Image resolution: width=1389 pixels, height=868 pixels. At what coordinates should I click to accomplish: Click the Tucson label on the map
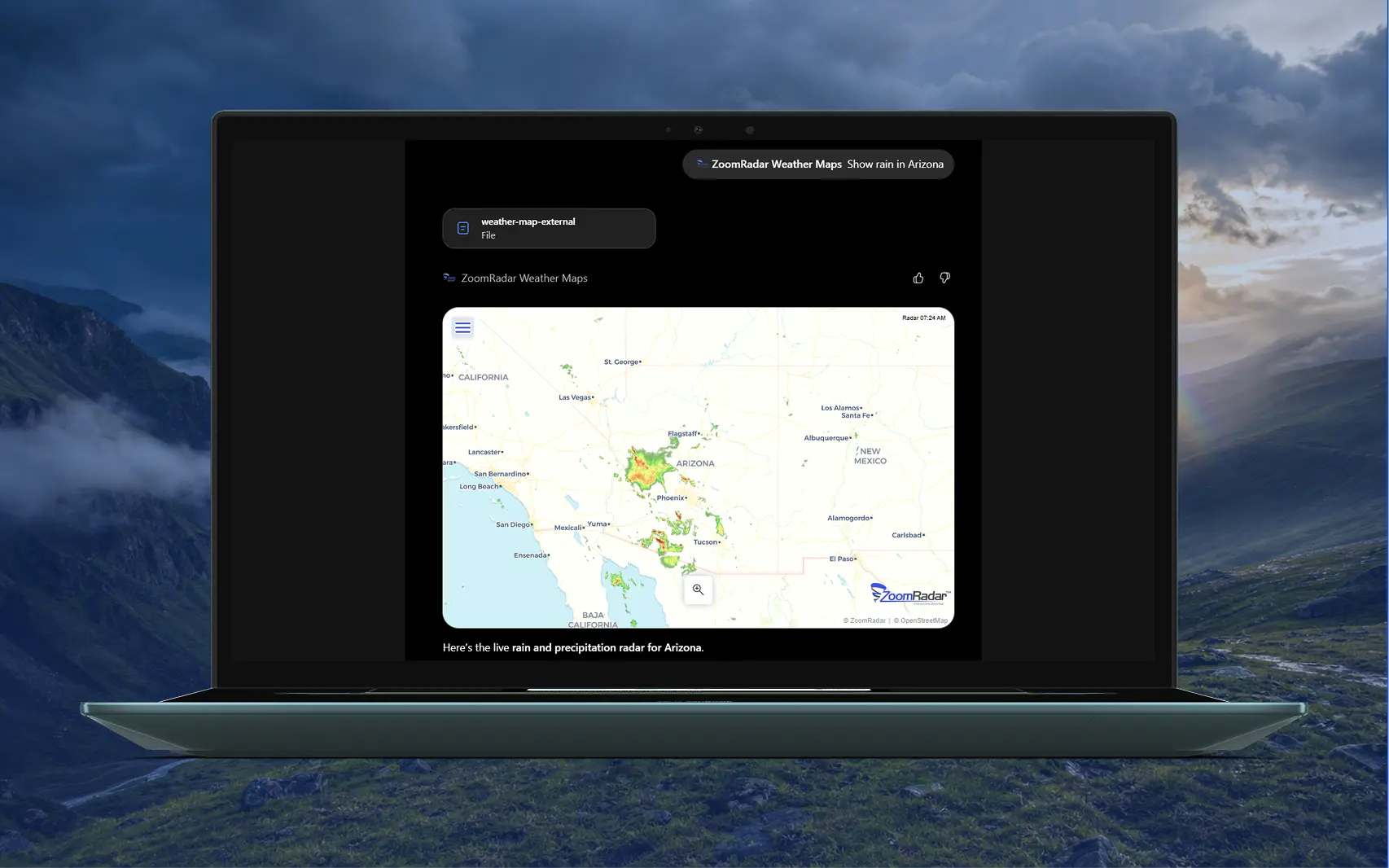coord(705,541)
